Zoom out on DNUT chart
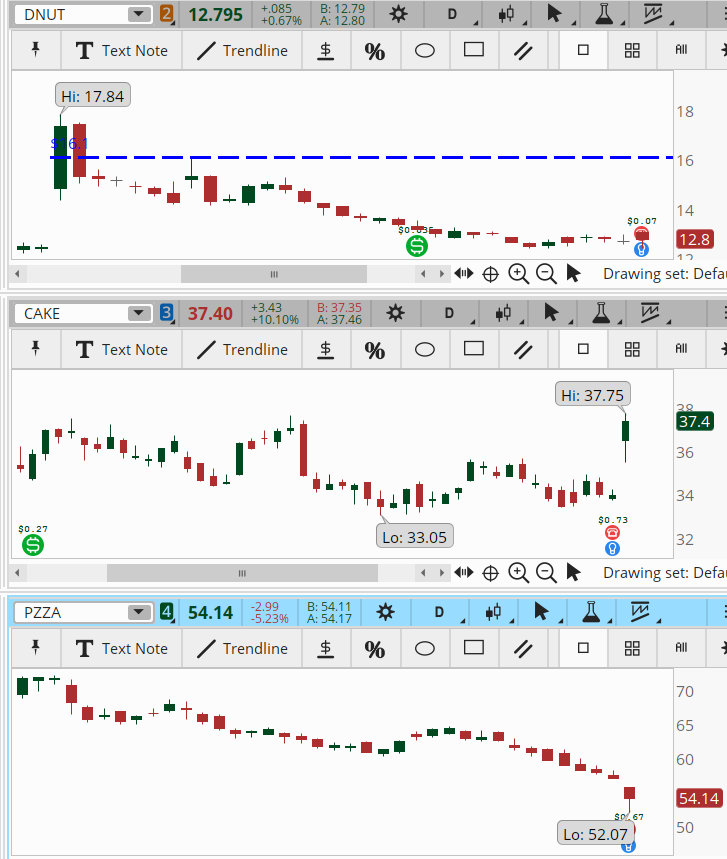Viewport: 727px width, 859px height. (546, 273)
